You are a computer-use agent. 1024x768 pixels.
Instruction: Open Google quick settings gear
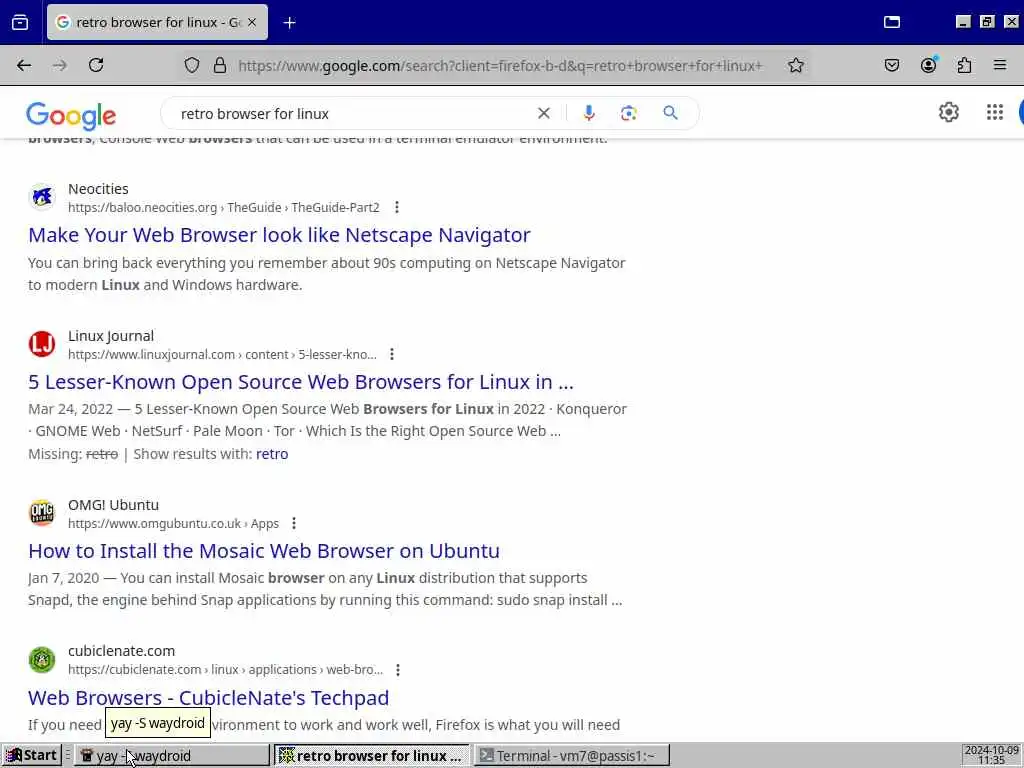[948, 112]
